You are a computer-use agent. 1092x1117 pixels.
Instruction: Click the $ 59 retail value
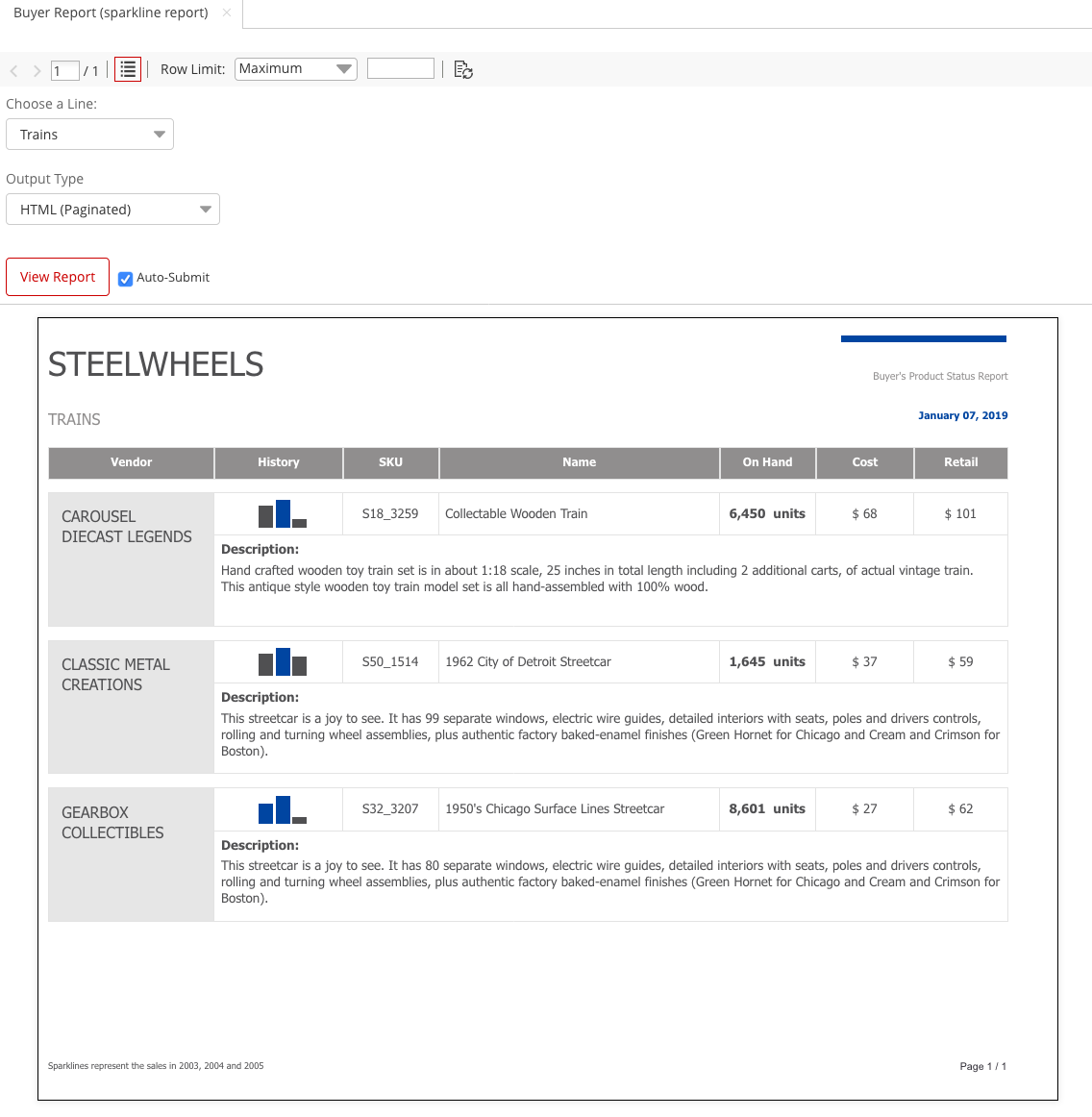[x=960, y=661]
